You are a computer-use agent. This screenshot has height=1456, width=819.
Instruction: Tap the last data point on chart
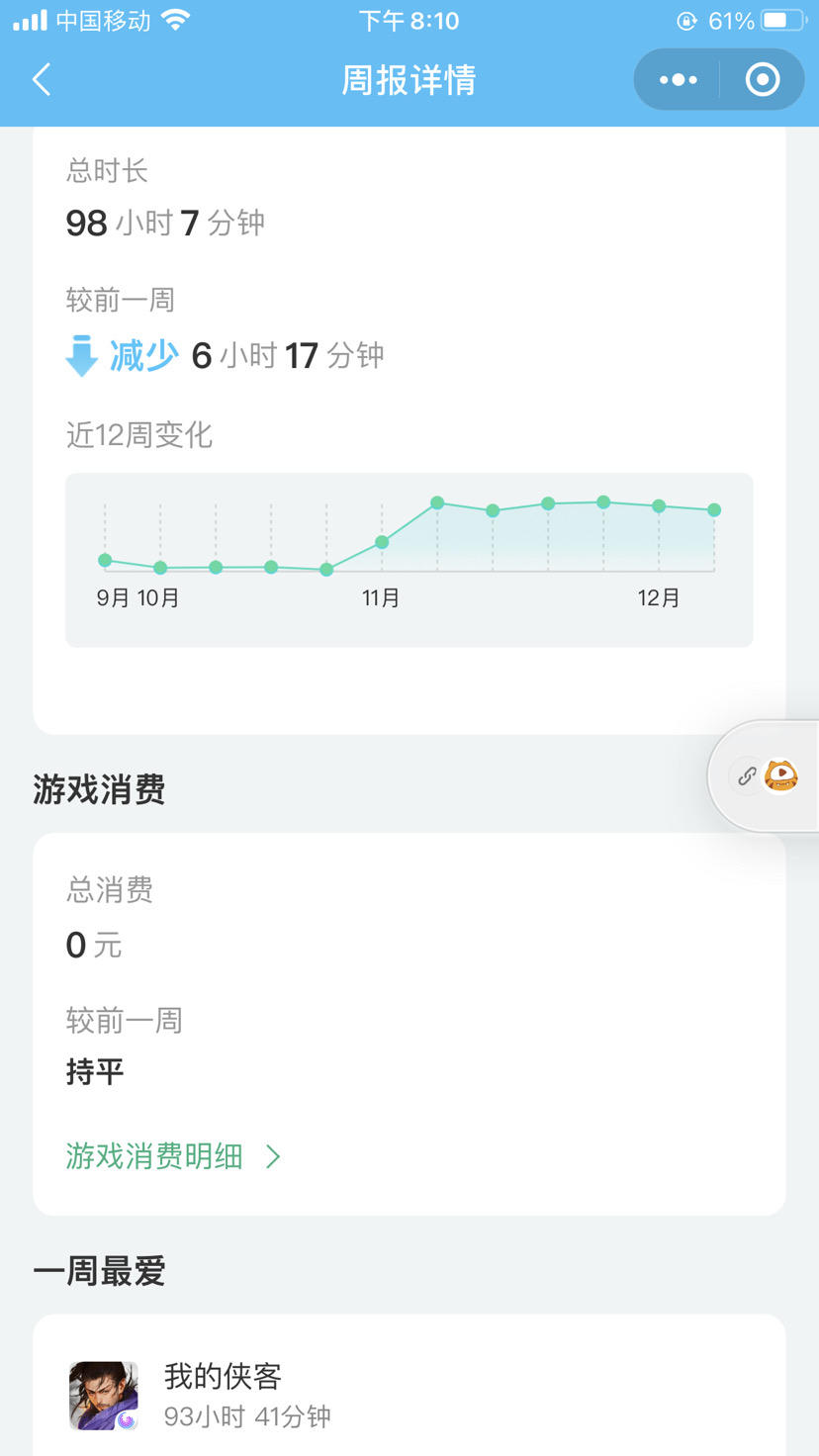click(714, 510)
